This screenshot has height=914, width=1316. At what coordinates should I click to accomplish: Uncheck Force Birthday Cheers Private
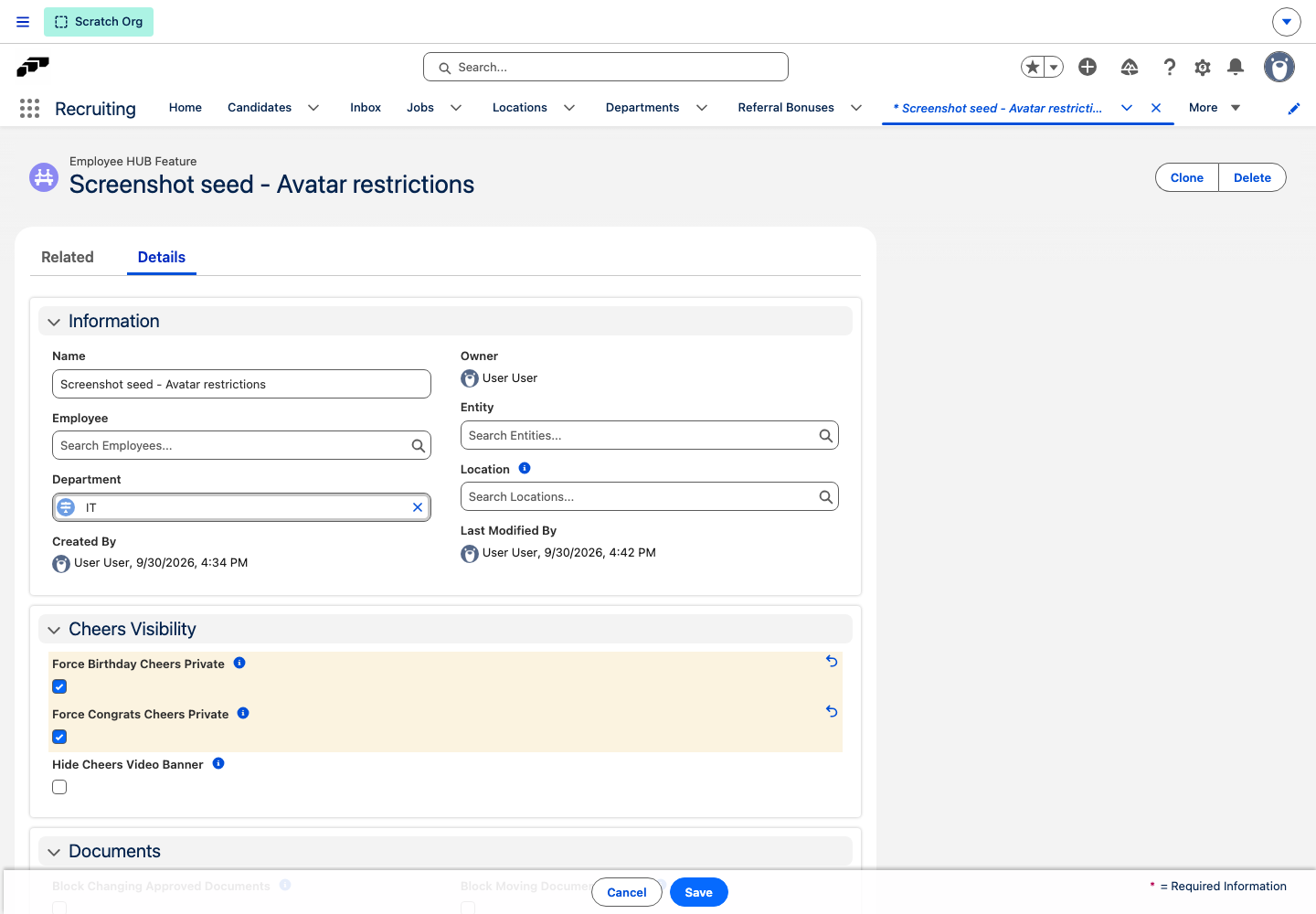59,686
